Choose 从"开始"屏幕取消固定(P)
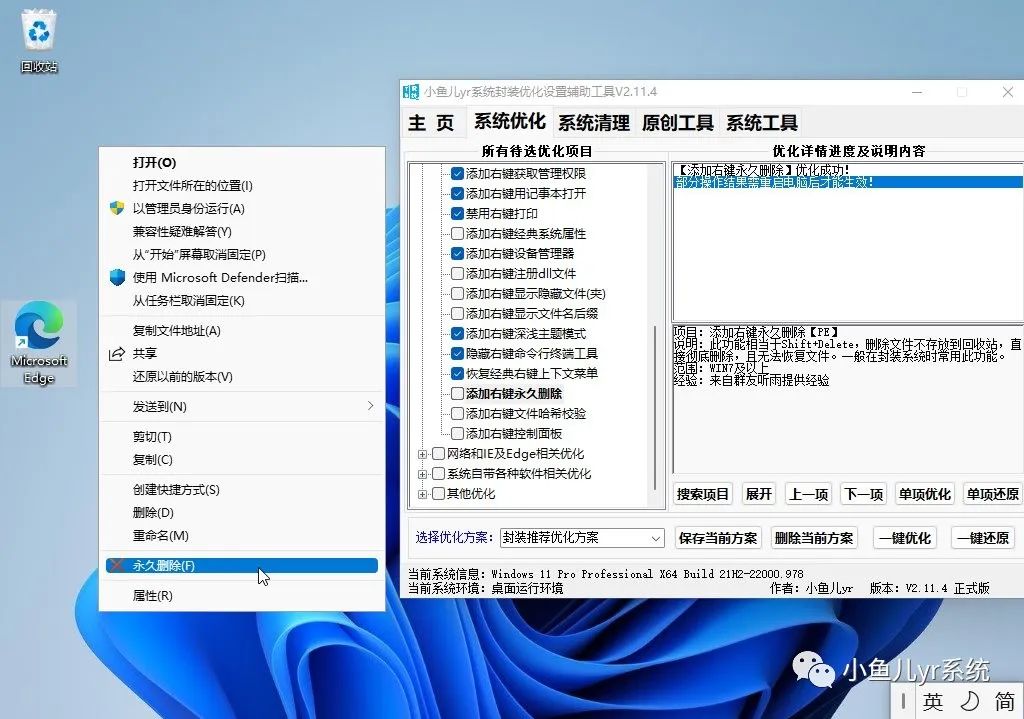Image resolution: width=1024 pixels, height=719 pixels. click(242, 255)
